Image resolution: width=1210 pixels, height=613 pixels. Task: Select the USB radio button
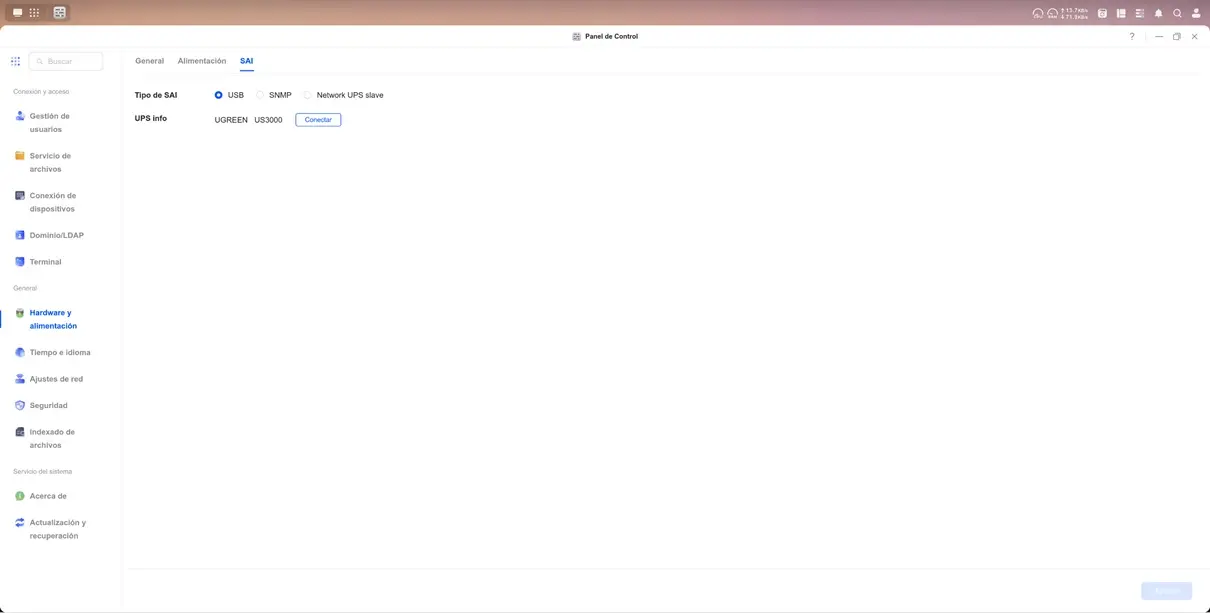click(x=219, y=95)
